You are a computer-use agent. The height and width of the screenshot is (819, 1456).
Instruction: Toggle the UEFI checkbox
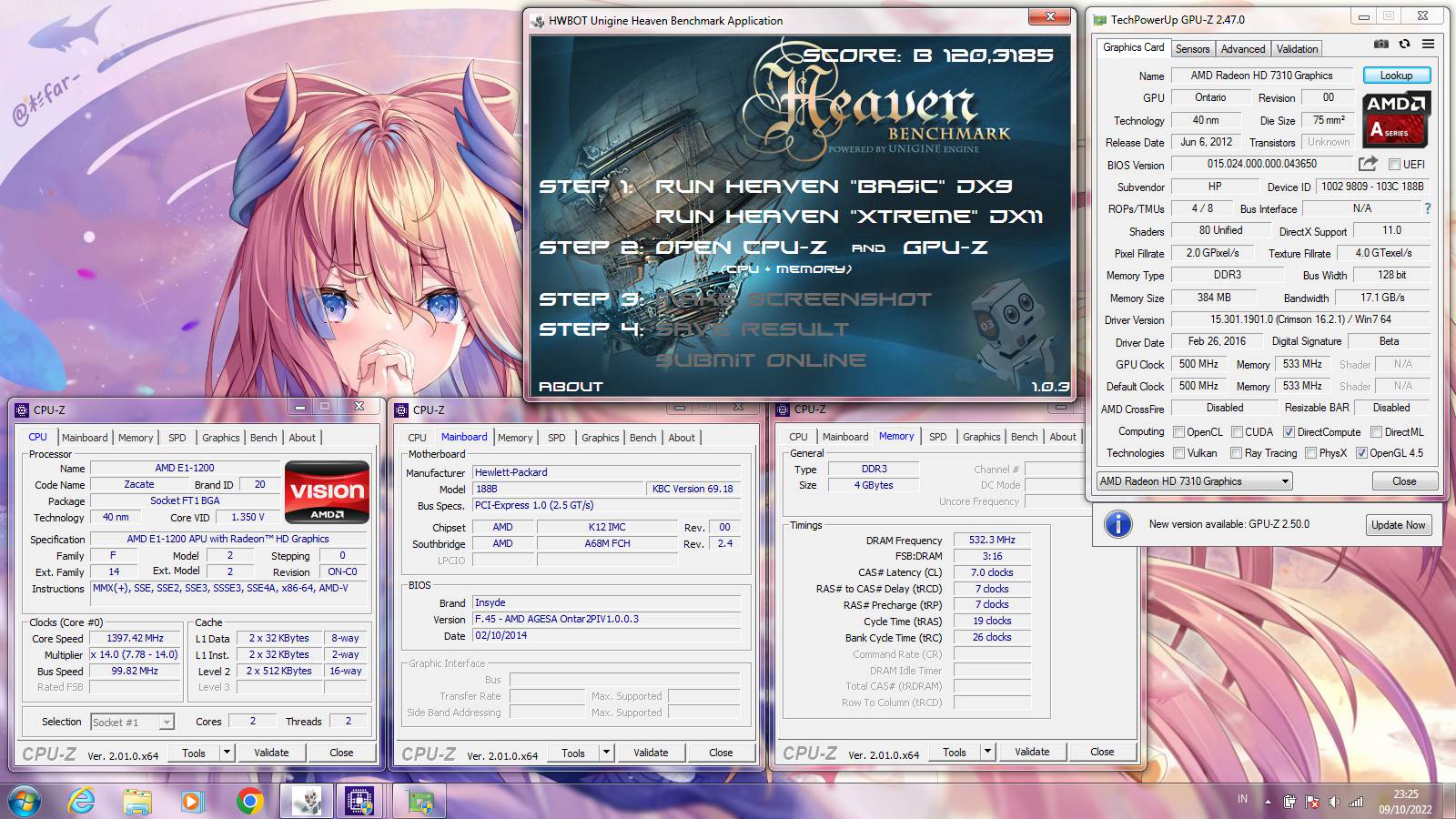point(1393,165)
